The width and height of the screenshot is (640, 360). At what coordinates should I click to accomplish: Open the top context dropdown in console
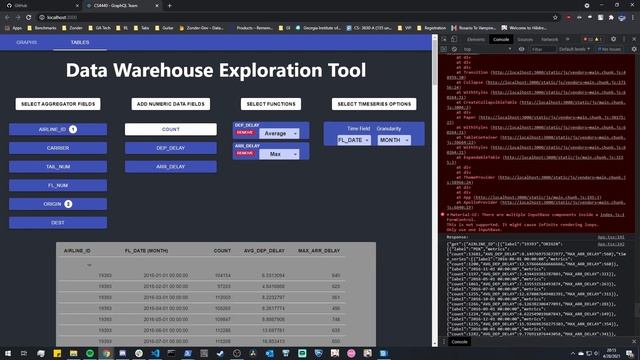[487, 49]
